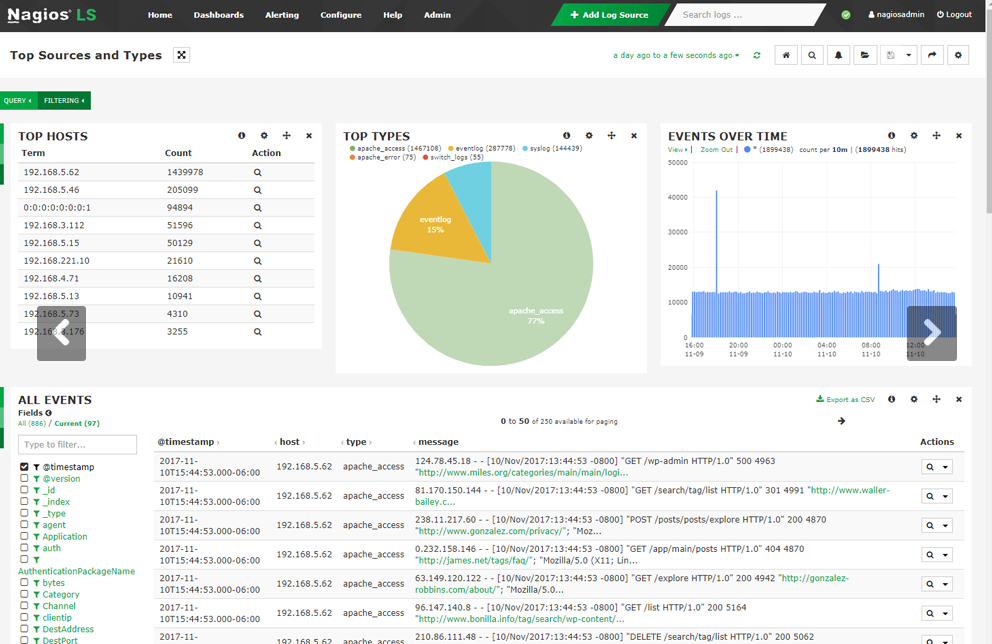992x644 pixels.
Task: Open the saved dashboards folder icon
Action: coord(864,55)
